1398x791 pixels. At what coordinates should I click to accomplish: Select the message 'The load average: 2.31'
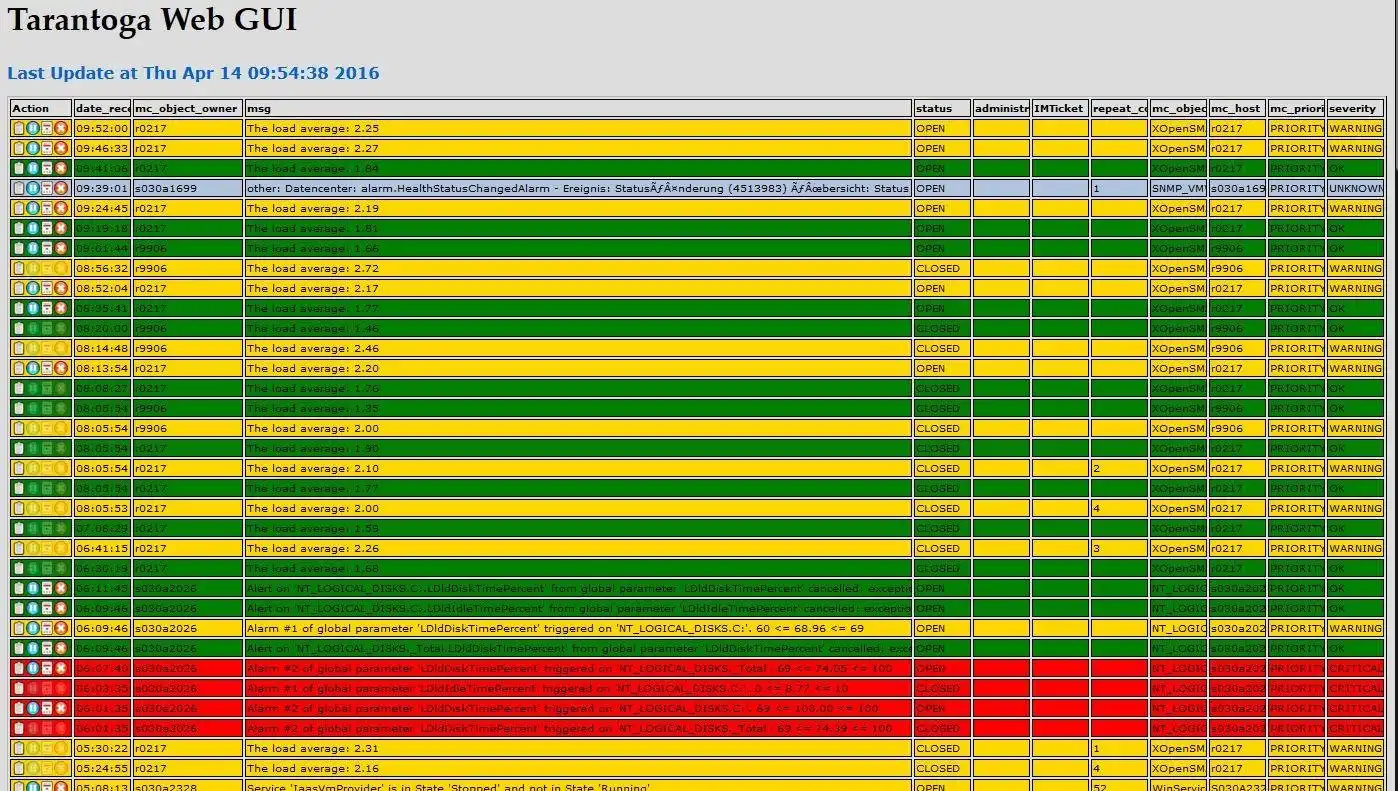click(x=313, y=748)
